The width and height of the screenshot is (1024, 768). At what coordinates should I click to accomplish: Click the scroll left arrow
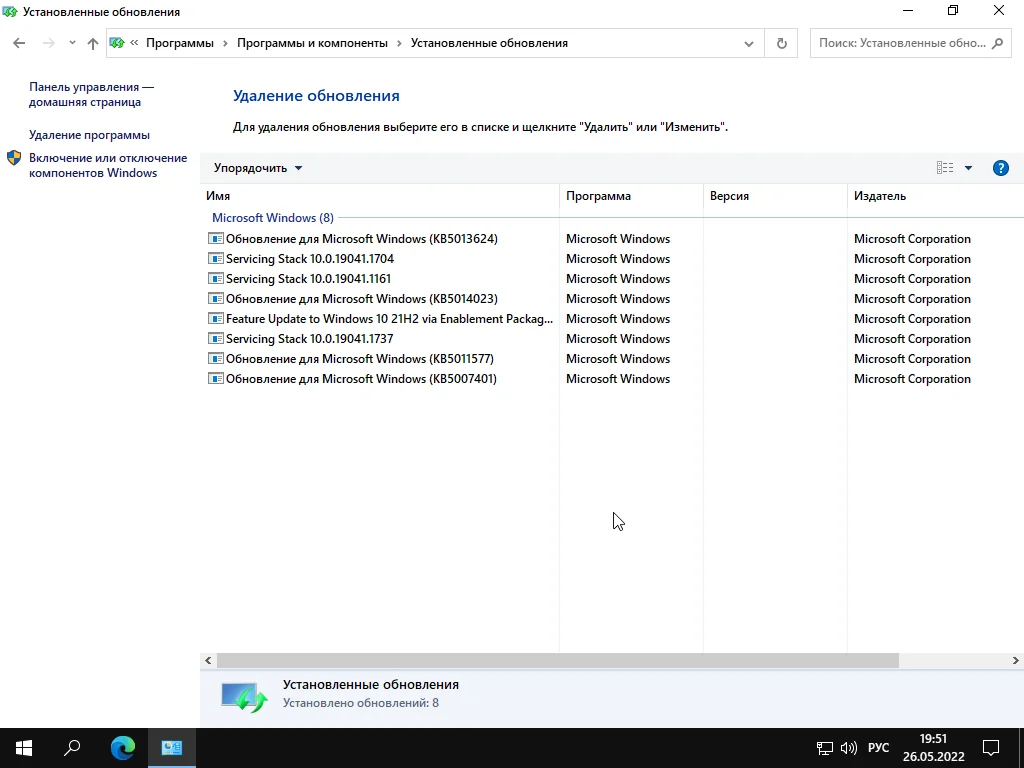pyautogui.click(x=208, y=661)
